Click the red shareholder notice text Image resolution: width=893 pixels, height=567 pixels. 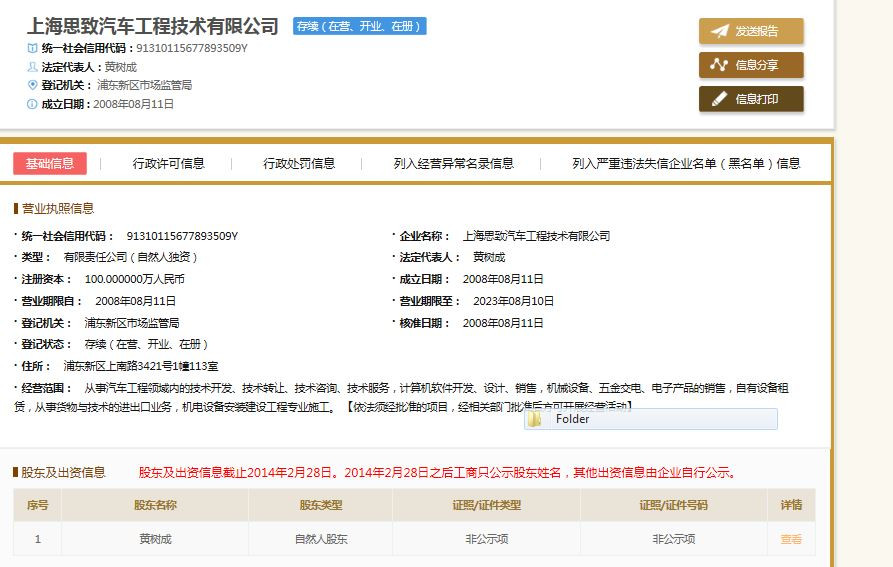pyautogui.click(x=439, y=472)
